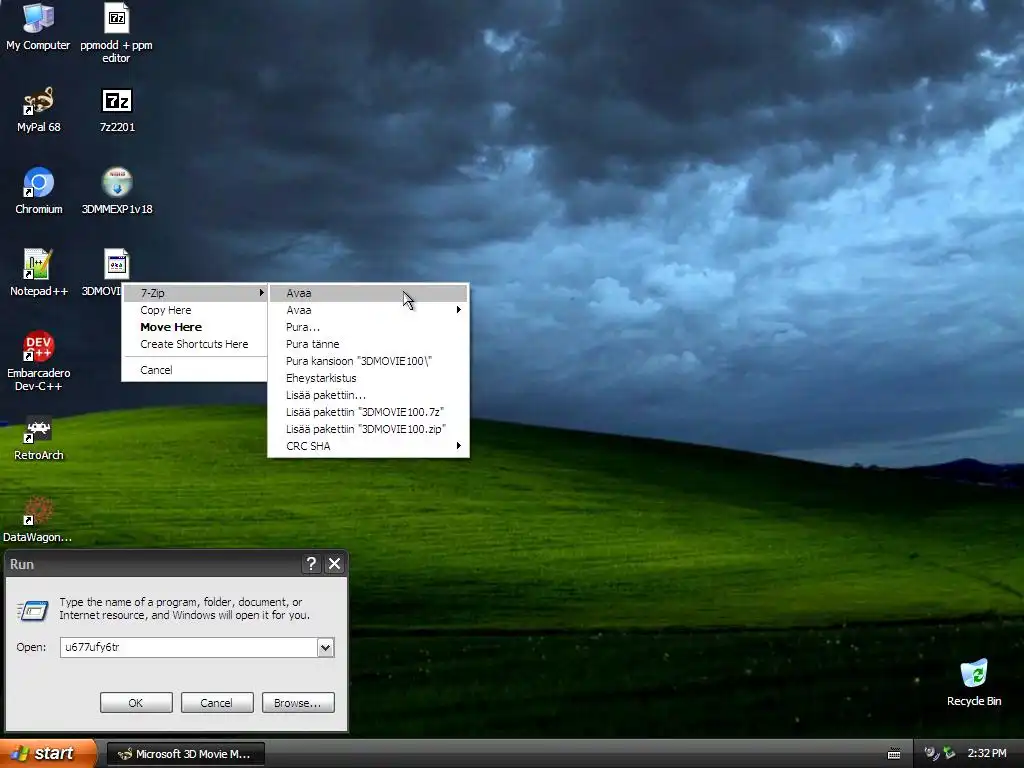Expand the CRC SHA submenu
Viewport: 1024px width, 768px height.
click(368, 446)
